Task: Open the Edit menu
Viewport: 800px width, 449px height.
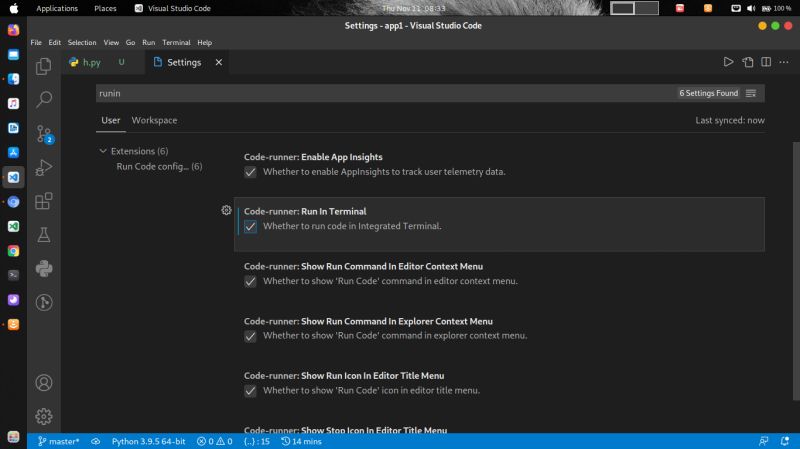Action: click(55, 42)
